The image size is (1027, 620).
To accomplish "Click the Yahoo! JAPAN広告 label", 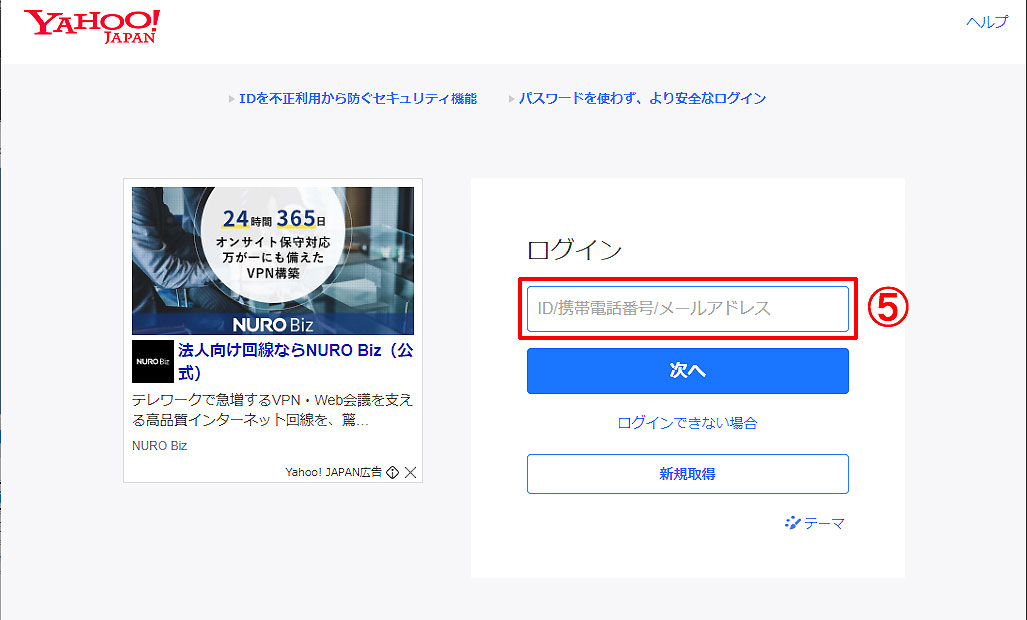I will point(333,472).
